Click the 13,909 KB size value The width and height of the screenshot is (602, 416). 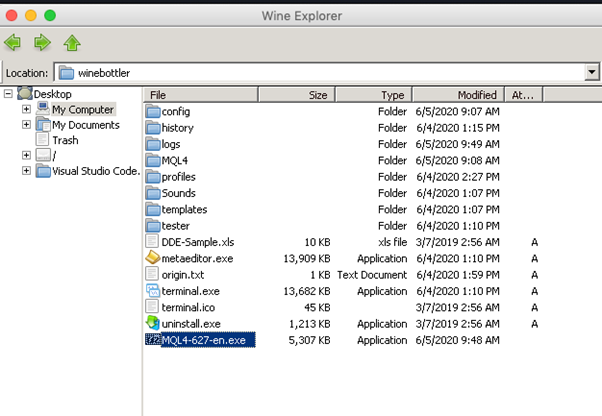(307, 259)
